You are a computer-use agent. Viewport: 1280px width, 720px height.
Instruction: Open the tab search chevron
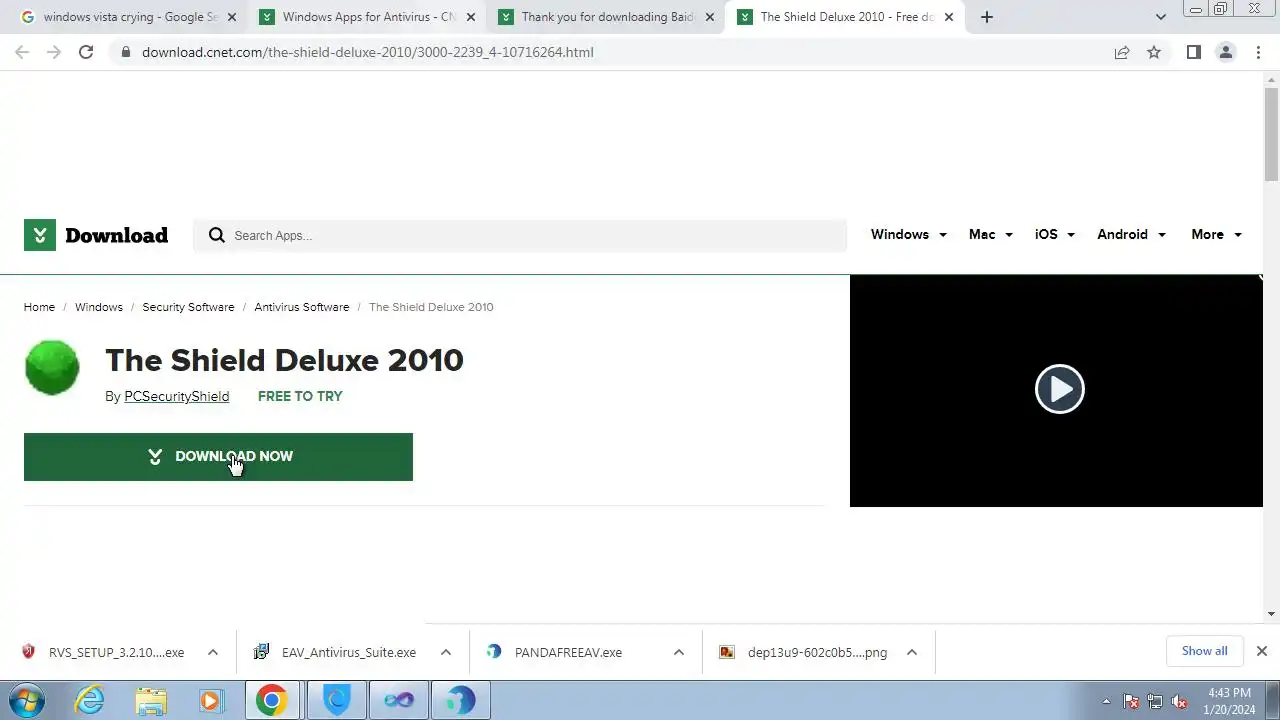tap(1161, 17)
